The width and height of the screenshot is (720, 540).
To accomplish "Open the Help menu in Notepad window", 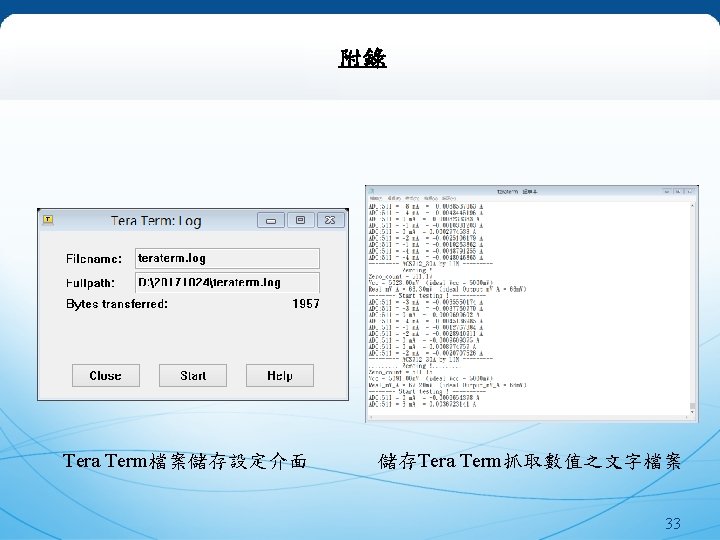I will pos(449,198).
